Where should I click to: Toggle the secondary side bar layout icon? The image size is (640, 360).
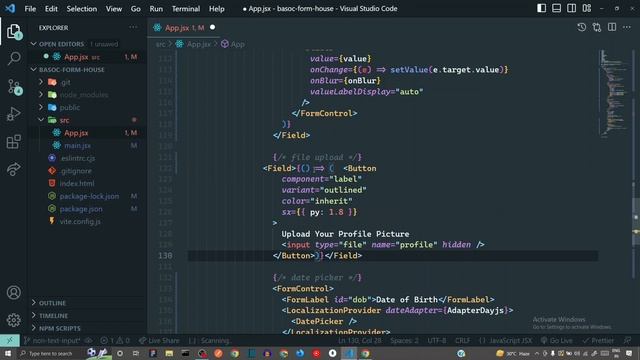click(x=571, y=8)
